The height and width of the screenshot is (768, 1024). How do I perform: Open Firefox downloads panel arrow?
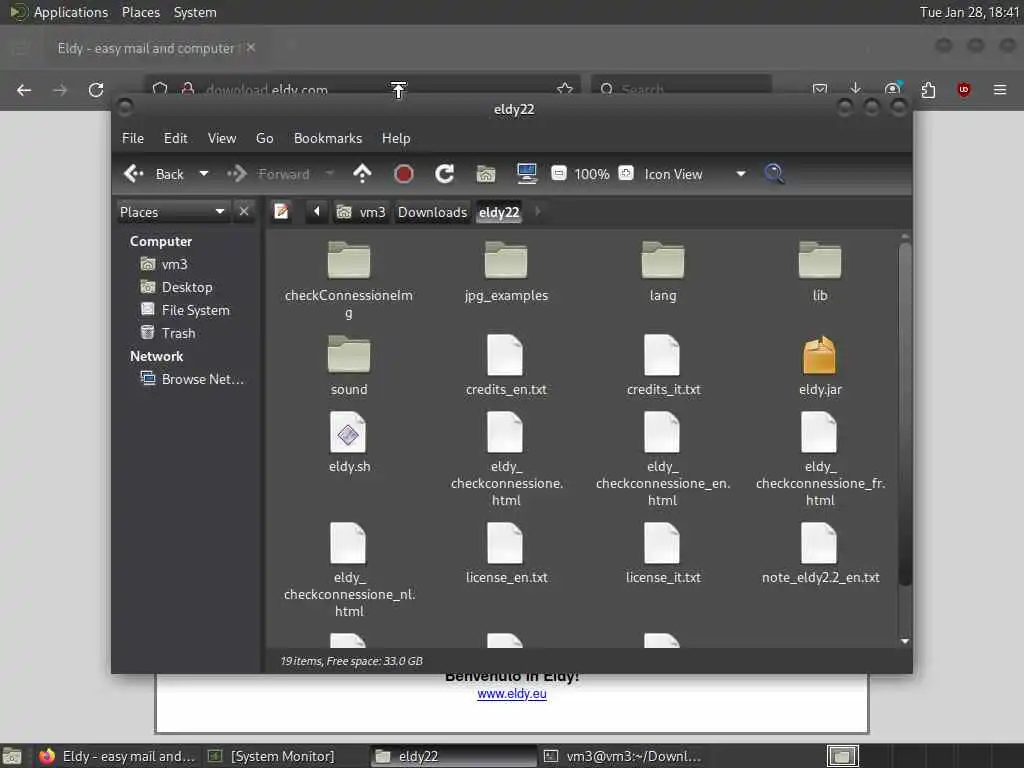(x=856, y=89)
